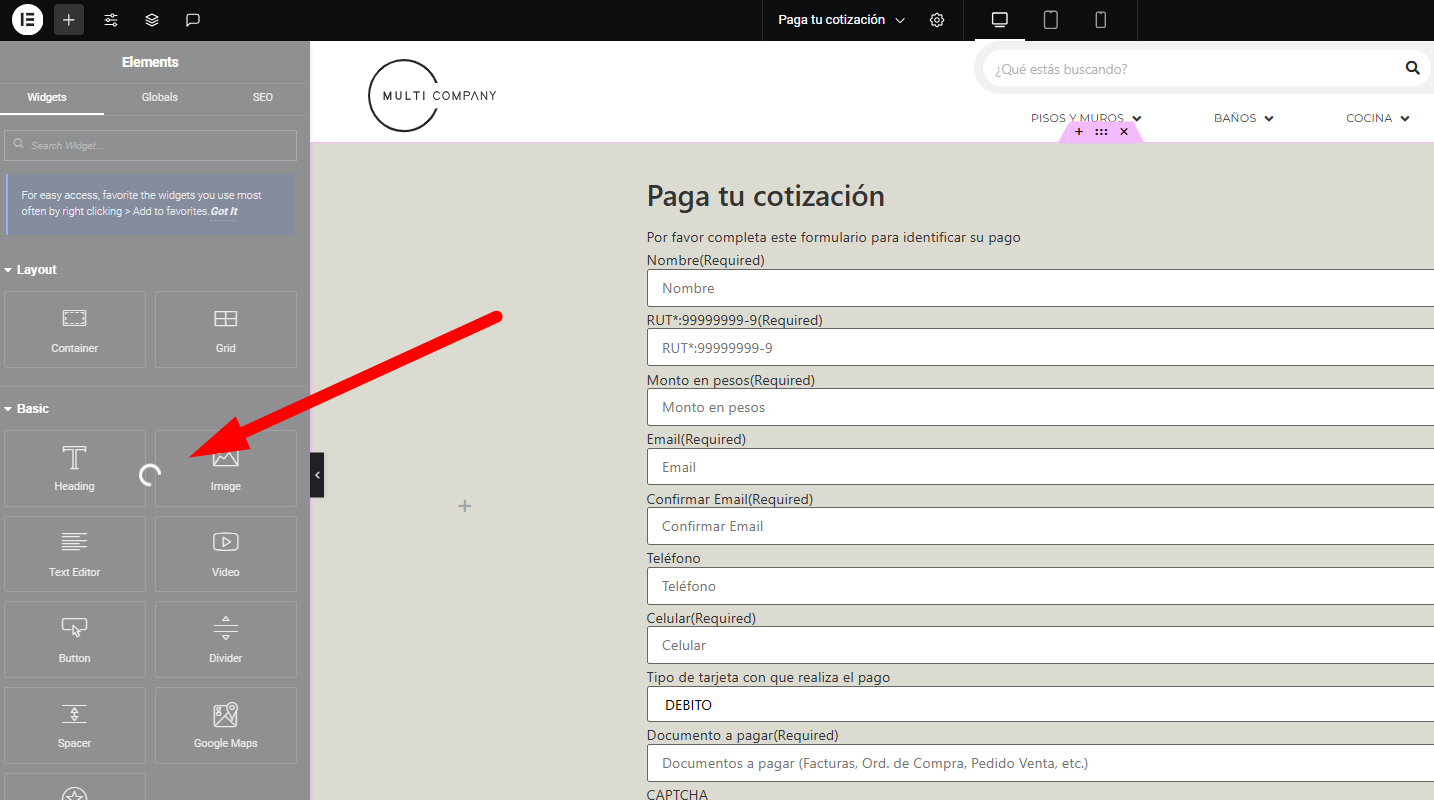The width and height of the screenshot is (1434, 800).
Task: Select the Image widget
Action: tap(226, 468)
